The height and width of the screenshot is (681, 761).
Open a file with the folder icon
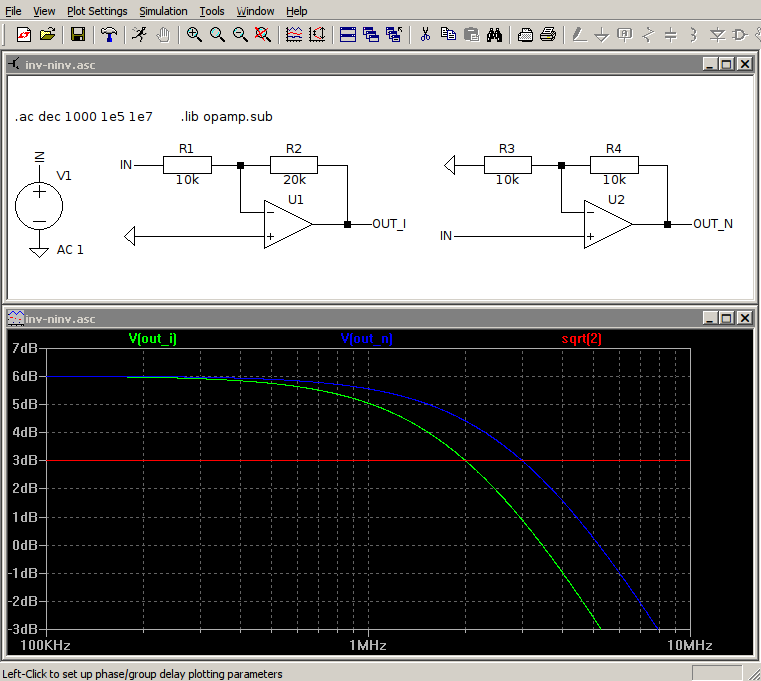pyautogui.click(x=48, y=34)
